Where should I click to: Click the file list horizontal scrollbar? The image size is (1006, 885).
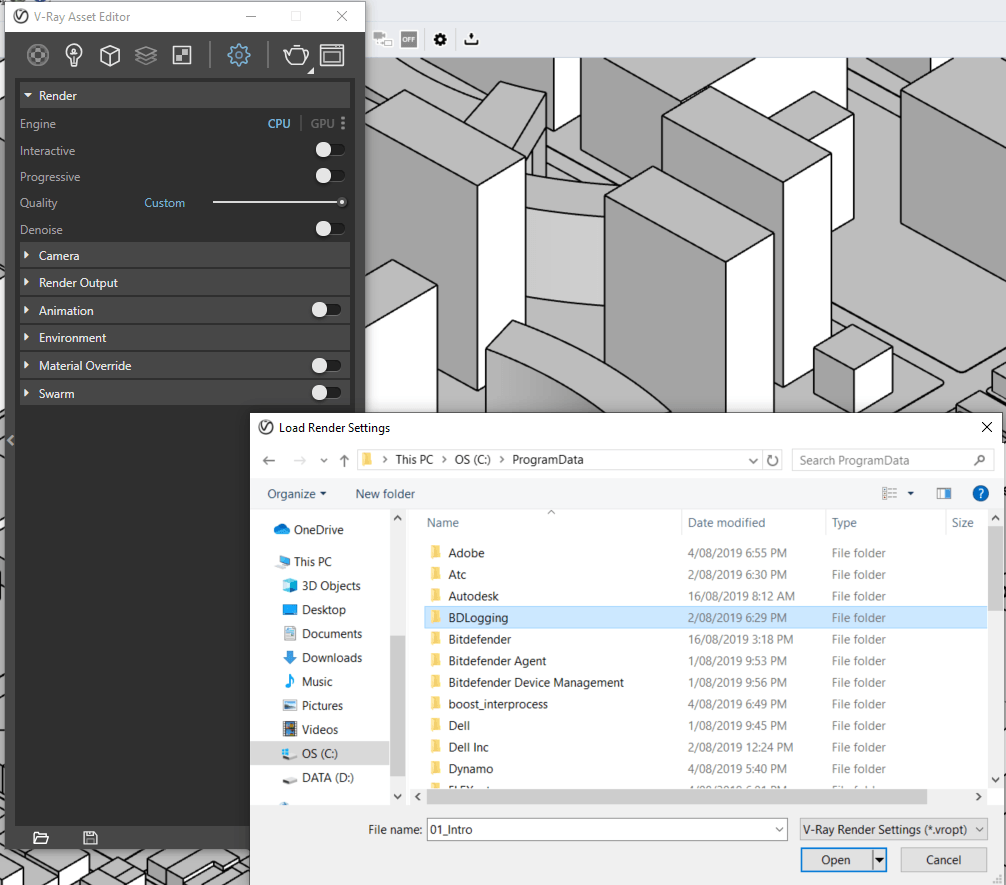(x=677, y=796)
